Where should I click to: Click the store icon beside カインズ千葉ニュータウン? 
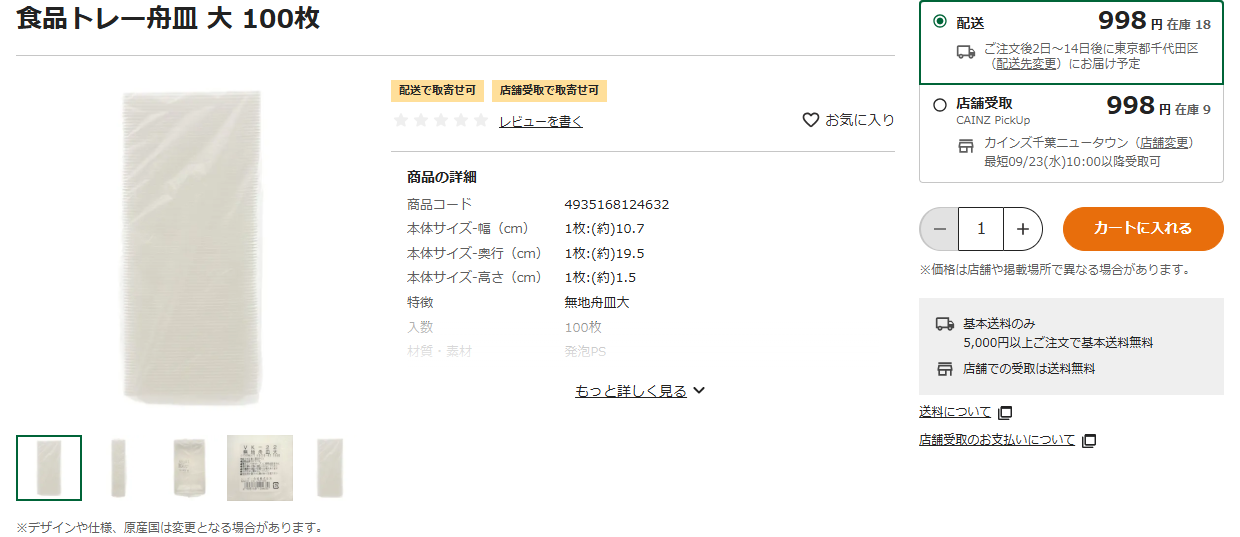pyautogui.click(x=966, y=146)
